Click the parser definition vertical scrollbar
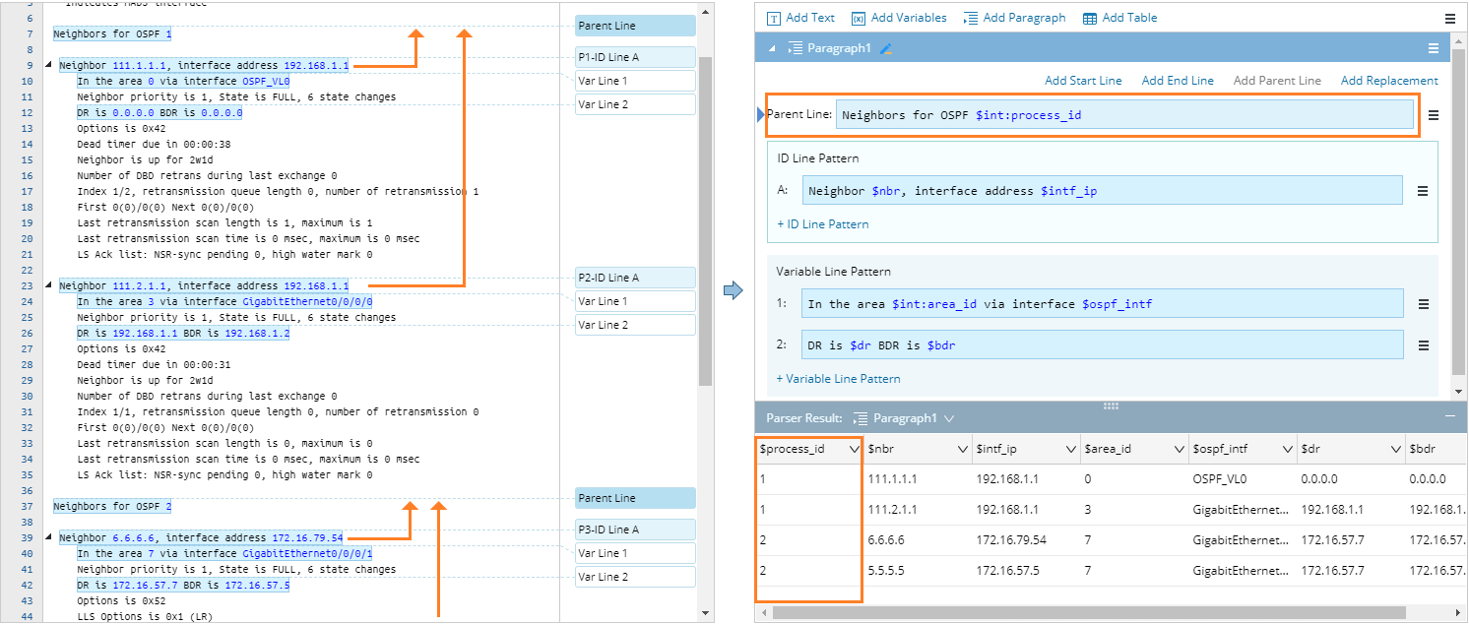The width and height of the screenshot is (1469, 626). pos(1459,210)
